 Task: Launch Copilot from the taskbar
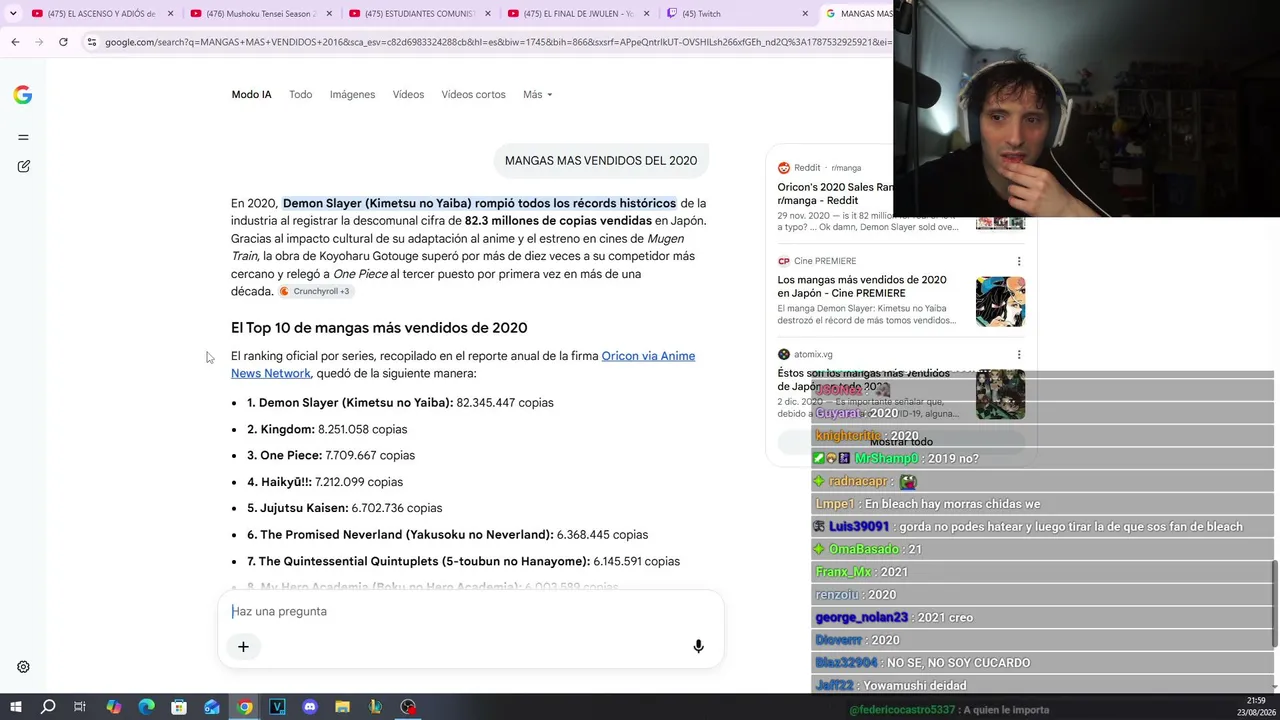point(113,707)
